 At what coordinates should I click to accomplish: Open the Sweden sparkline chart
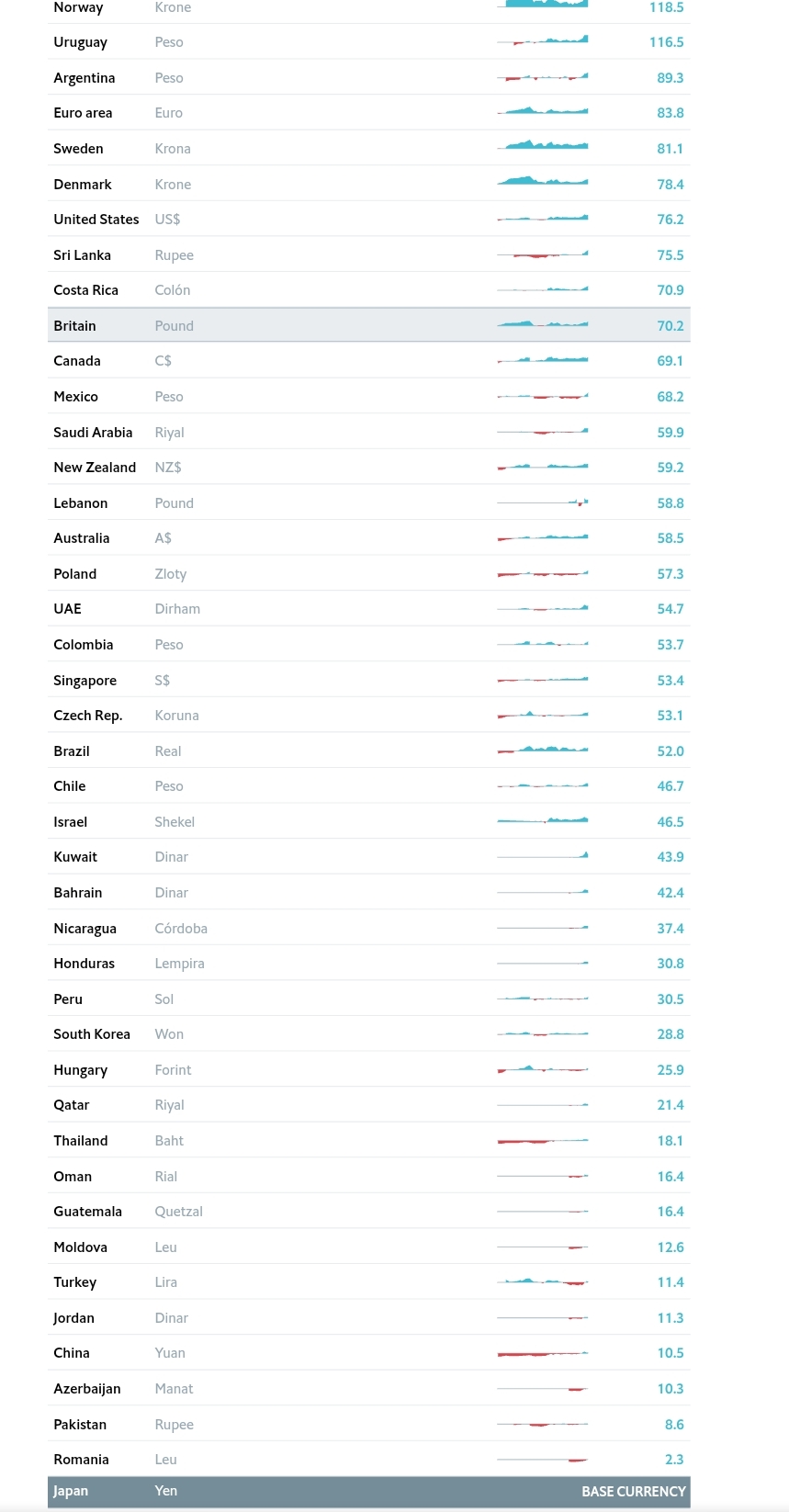coord(543,146)
